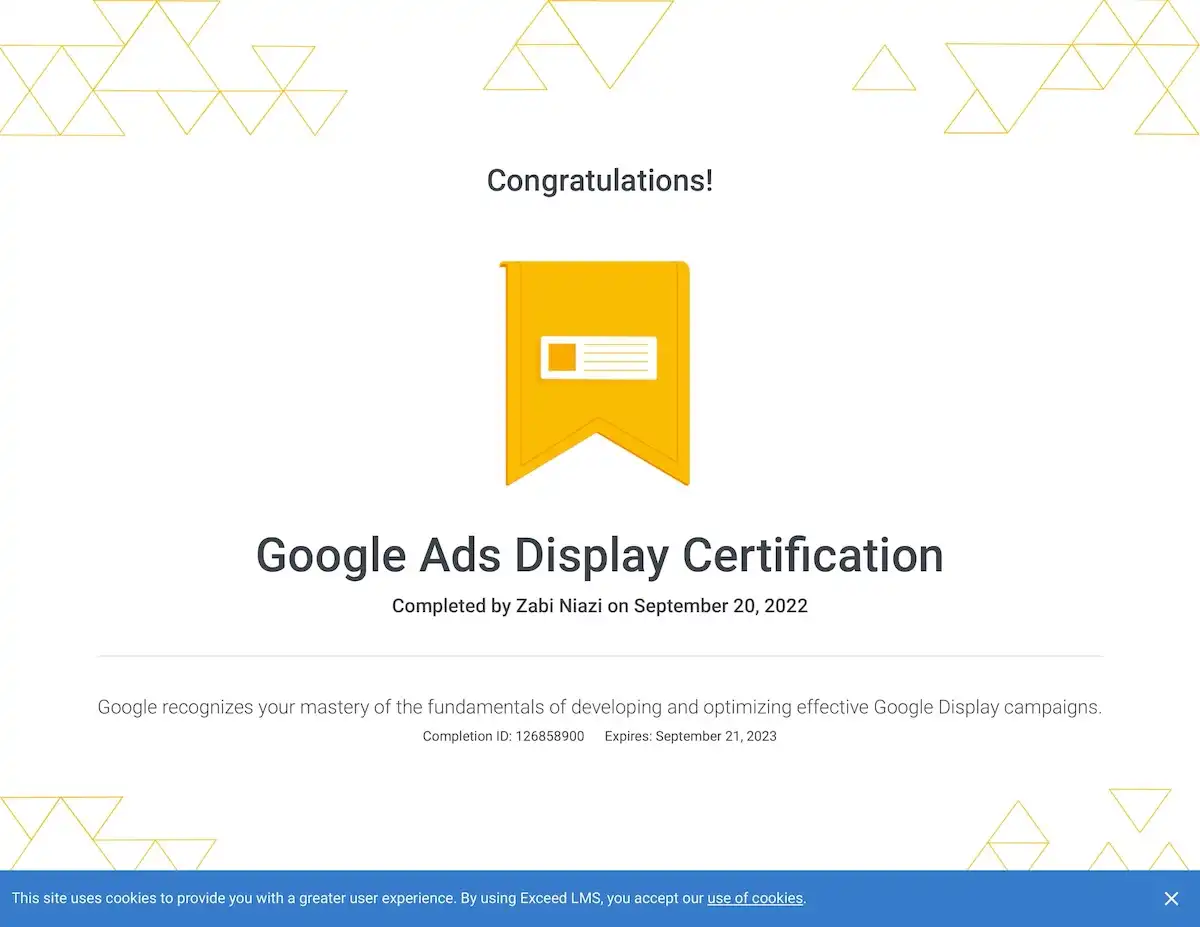Click the horizontal divider below the completion line
The image size is (1200, 927).
coord(600,656)
